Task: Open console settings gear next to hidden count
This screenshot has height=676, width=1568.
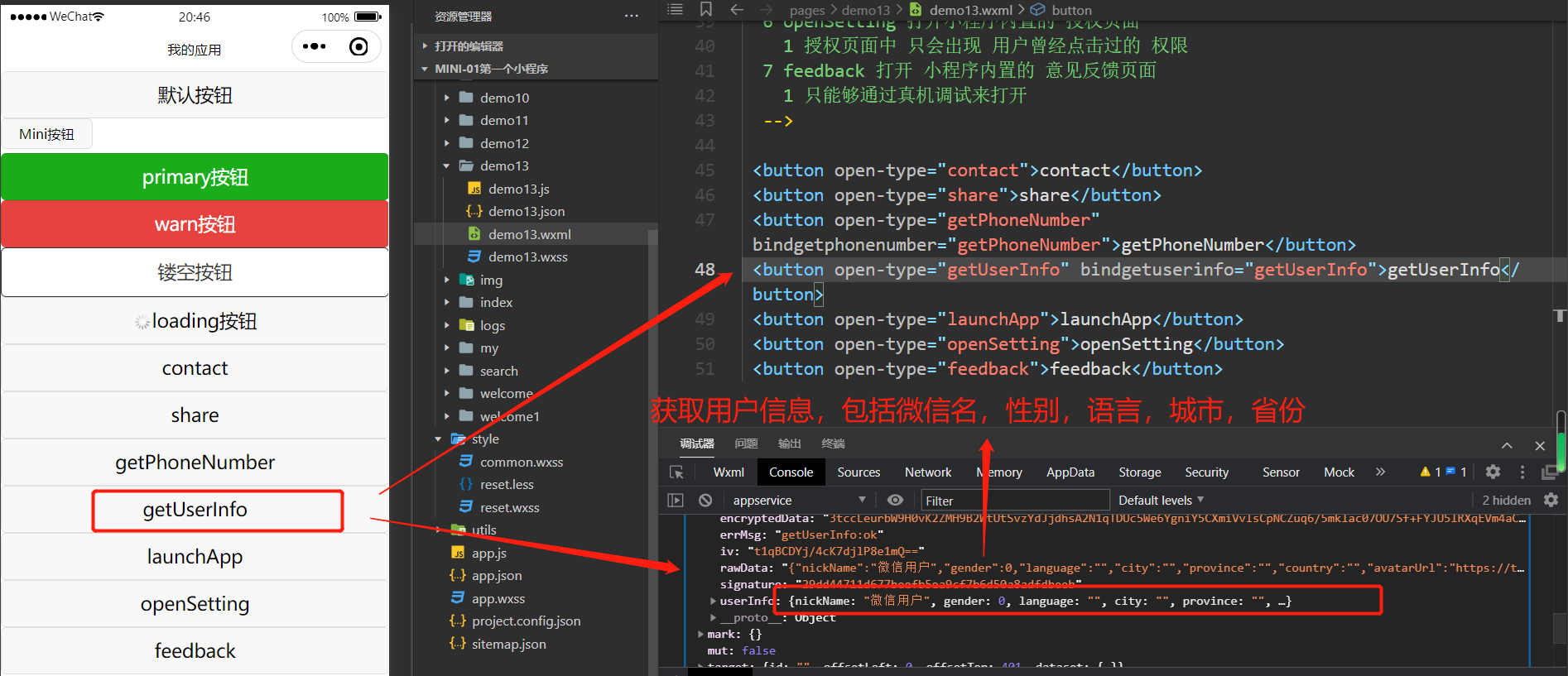Action: pos(1551,500)
